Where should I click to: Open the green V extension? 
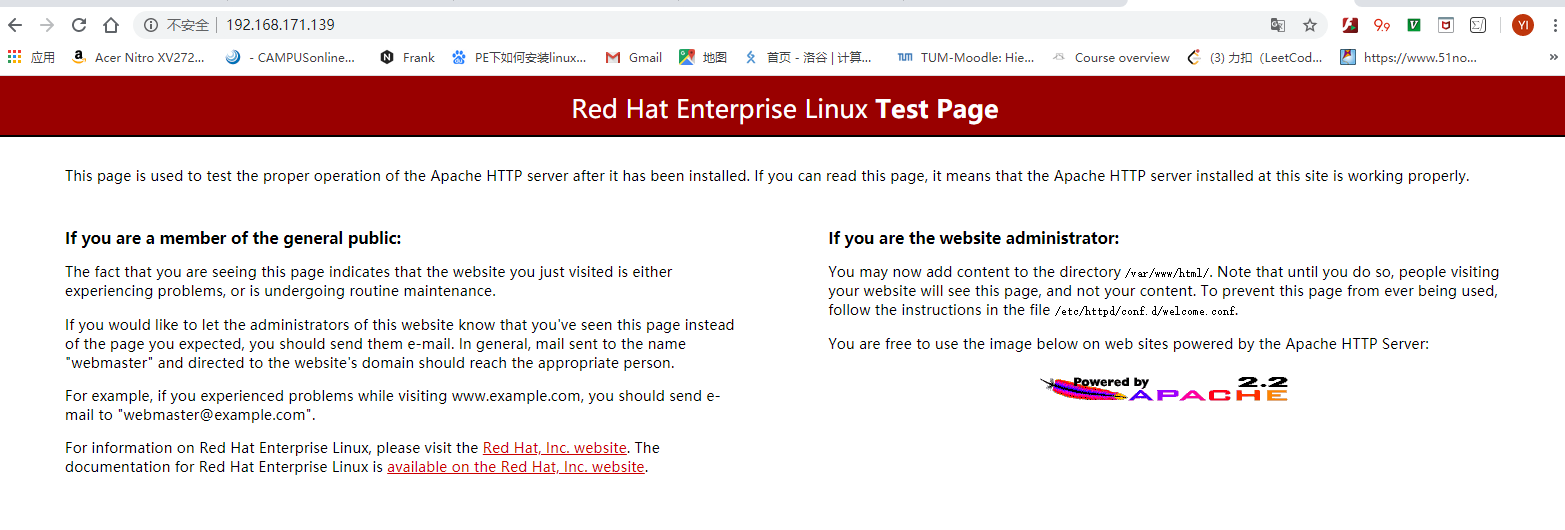[1414, 25]
